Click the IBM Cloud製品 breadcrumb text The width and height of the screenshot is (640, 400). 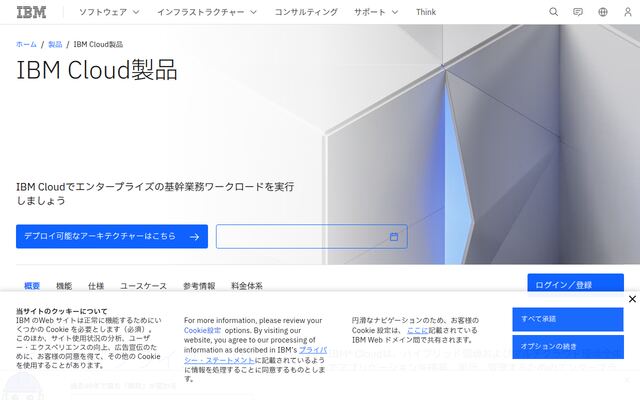click(98, 44)
